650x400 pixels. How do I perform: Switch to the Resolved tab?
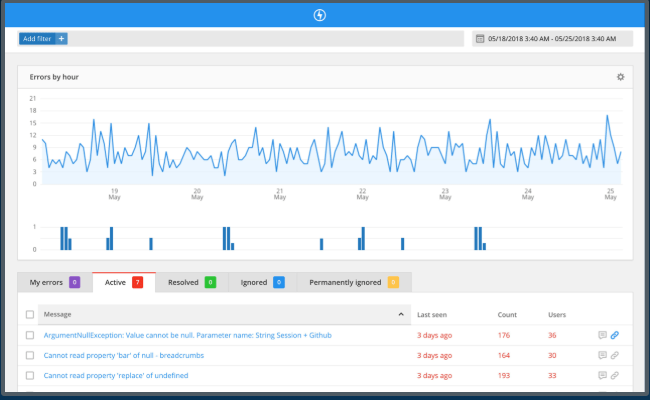[192, 282]
